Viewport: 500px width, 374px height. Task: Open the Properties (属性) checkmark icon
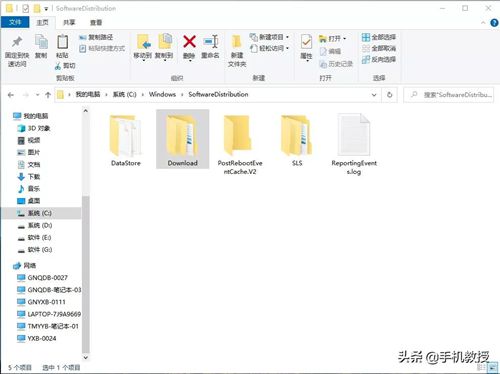tap(306, 42)
